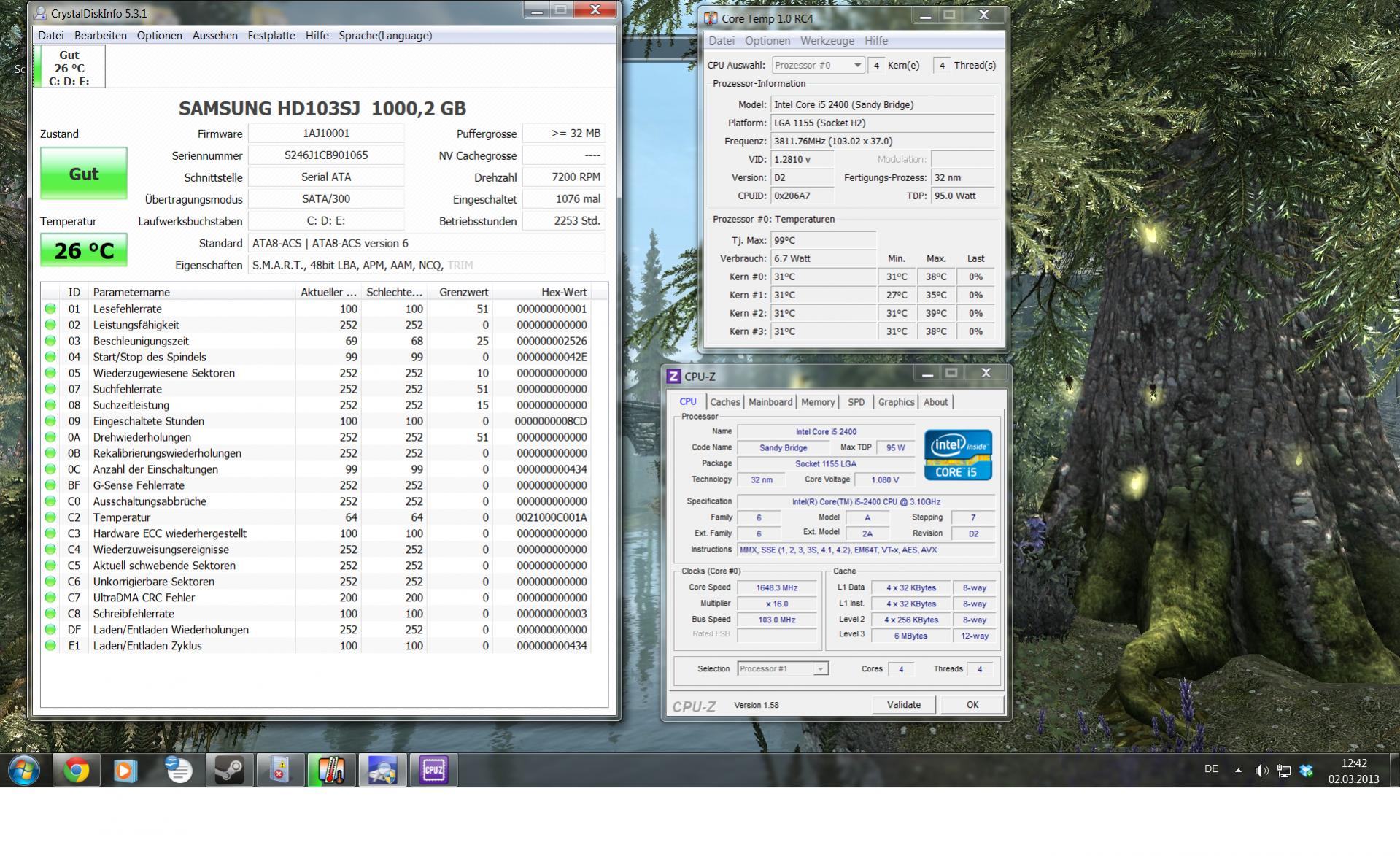
Task: Launch Google Chrome from the taskbar
Action: [76, 770]
